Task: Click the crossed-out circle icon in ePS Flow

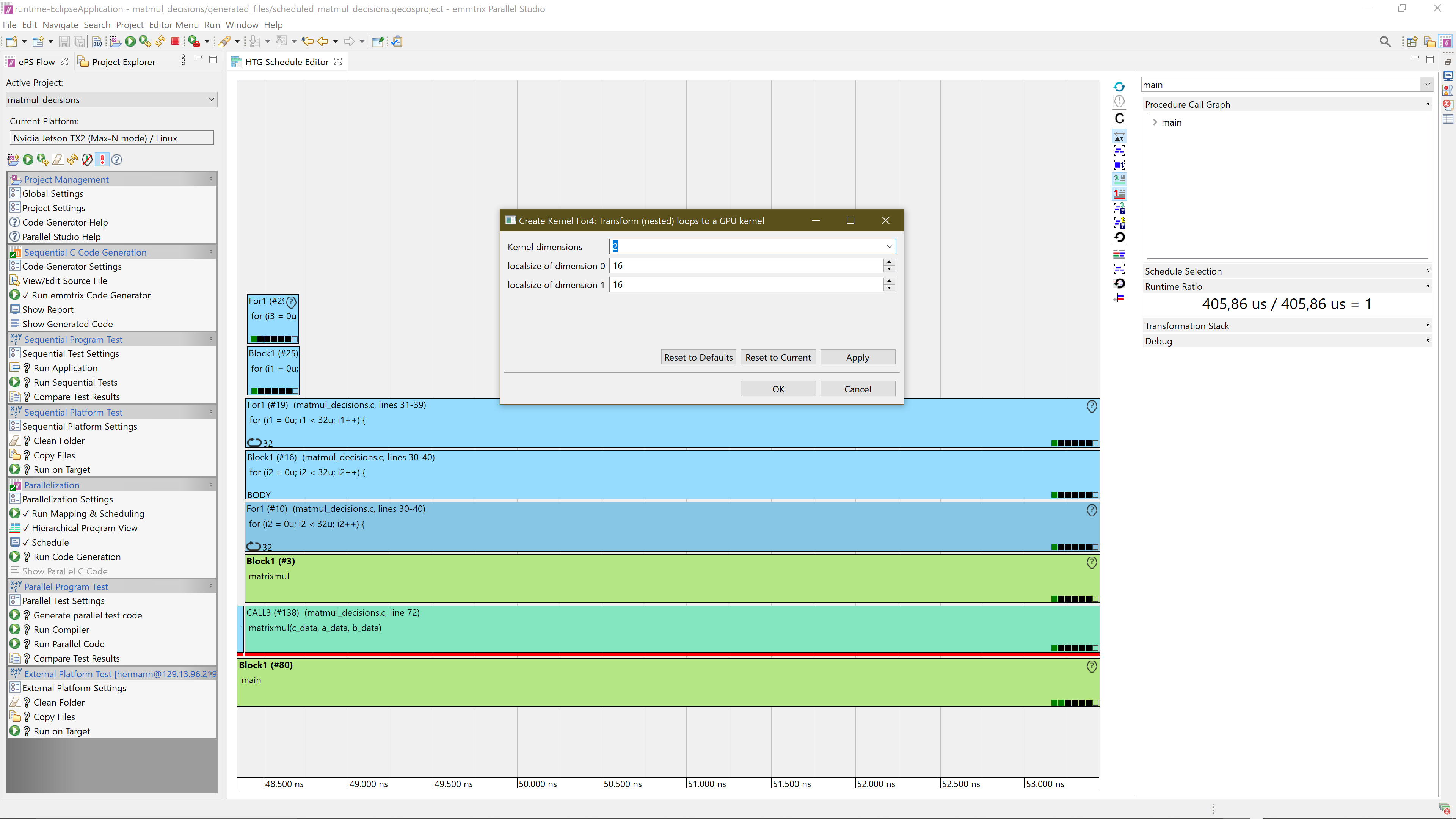Action: (87, 160)
